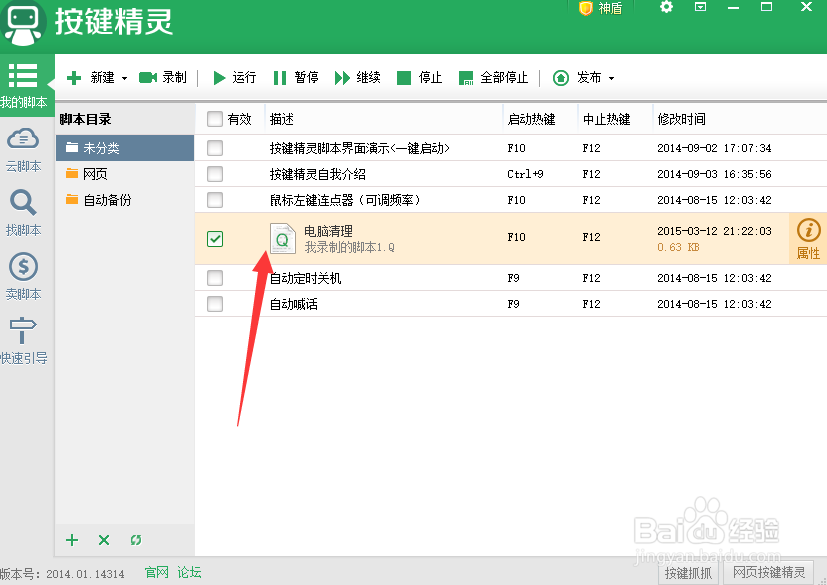The height and width of the screenshot is (585, 827).
Task: Click 全部停止 to stop all scripts
Action: pyautogui.click(x=493, y=78)
